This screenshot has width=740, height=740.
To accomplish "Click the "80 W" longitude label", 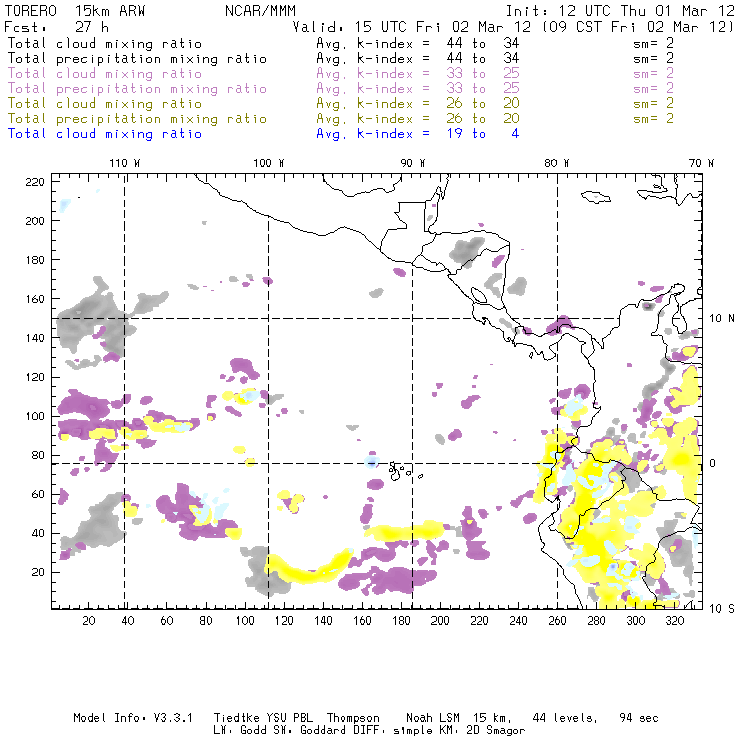I will click(x=557, y=163).
